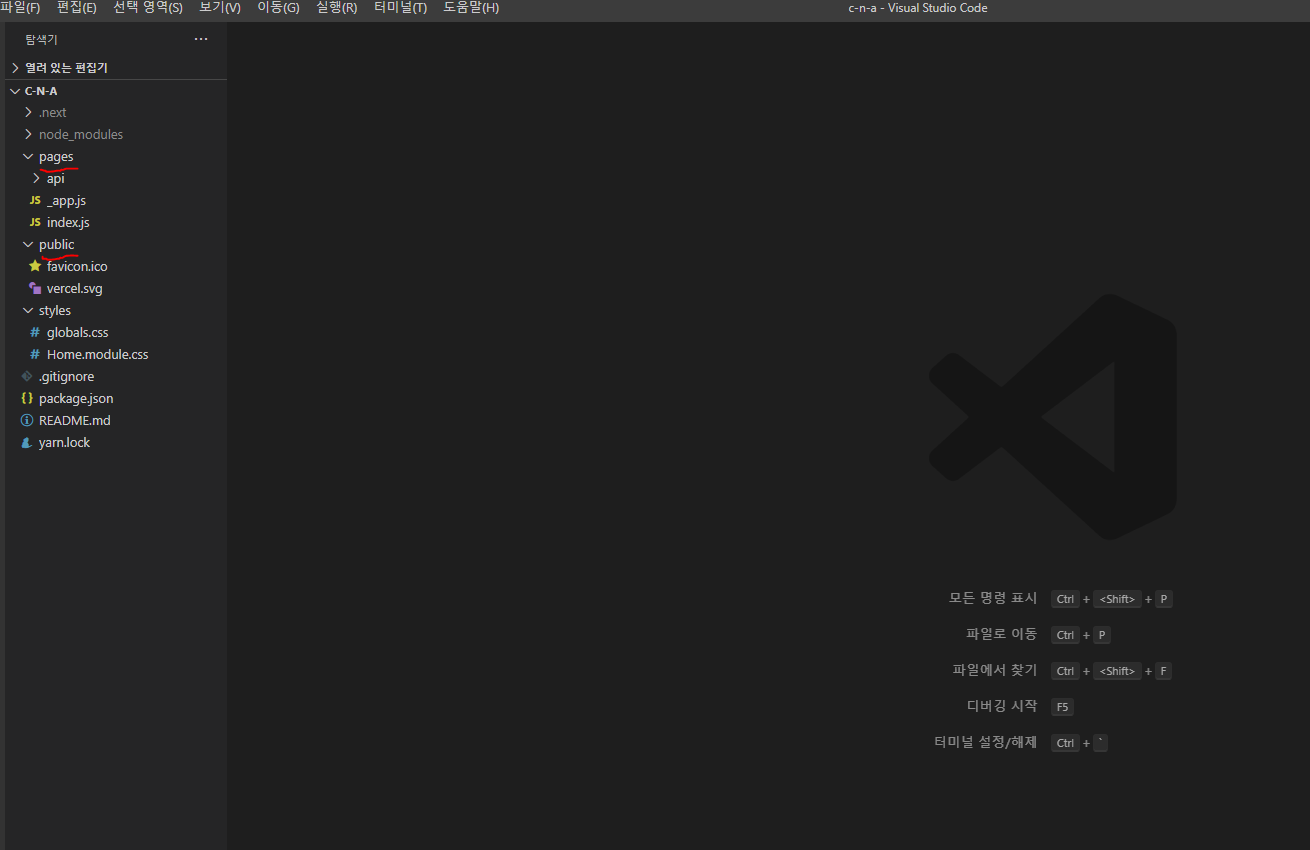
Task: Click the hash icon of globals.css
Action: (35, 332)
